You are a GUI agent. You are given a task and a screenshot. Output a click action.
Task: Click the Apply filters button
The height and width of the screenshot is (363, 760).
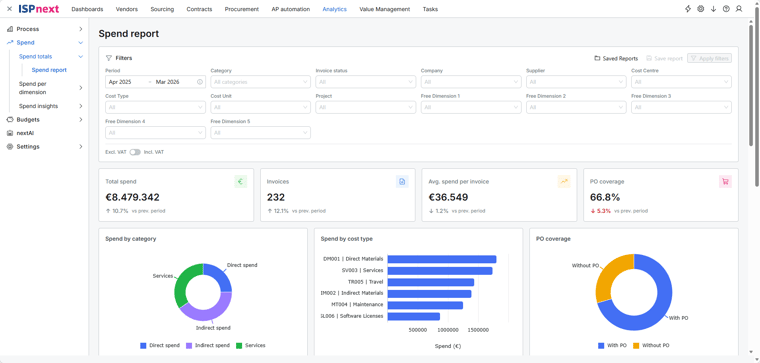(x=710, y=59)
